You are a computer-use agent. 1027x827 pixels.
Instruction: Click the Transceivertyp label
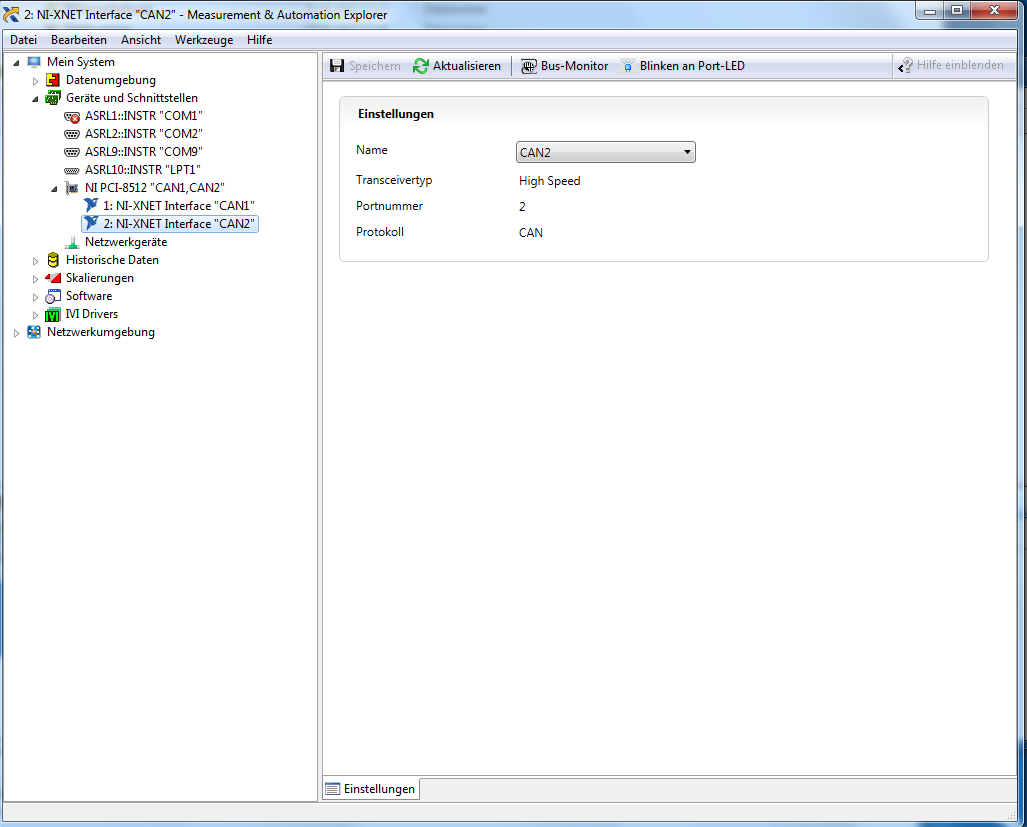pos(394,180)
